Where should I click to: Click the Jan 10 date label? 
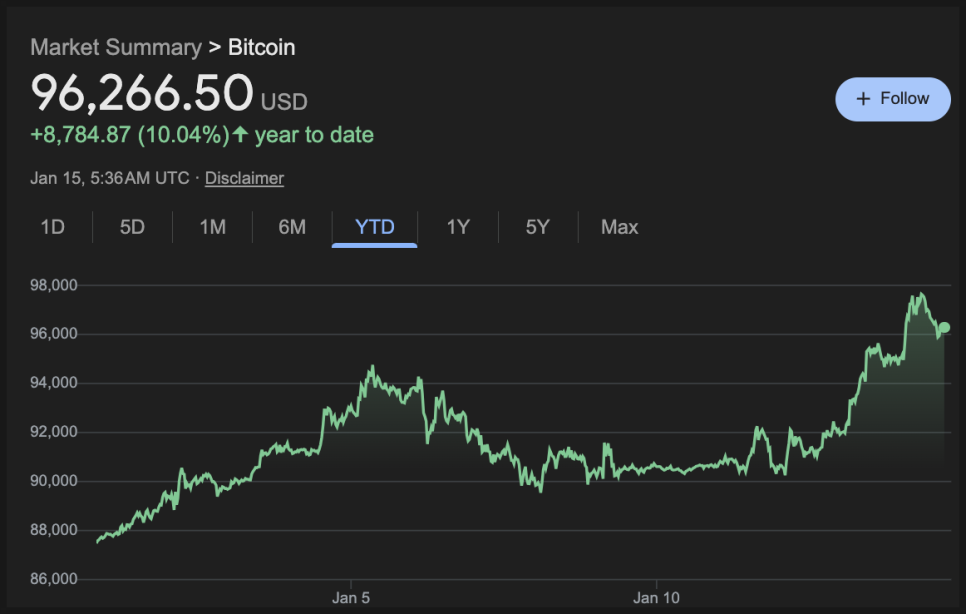(656, 598)
